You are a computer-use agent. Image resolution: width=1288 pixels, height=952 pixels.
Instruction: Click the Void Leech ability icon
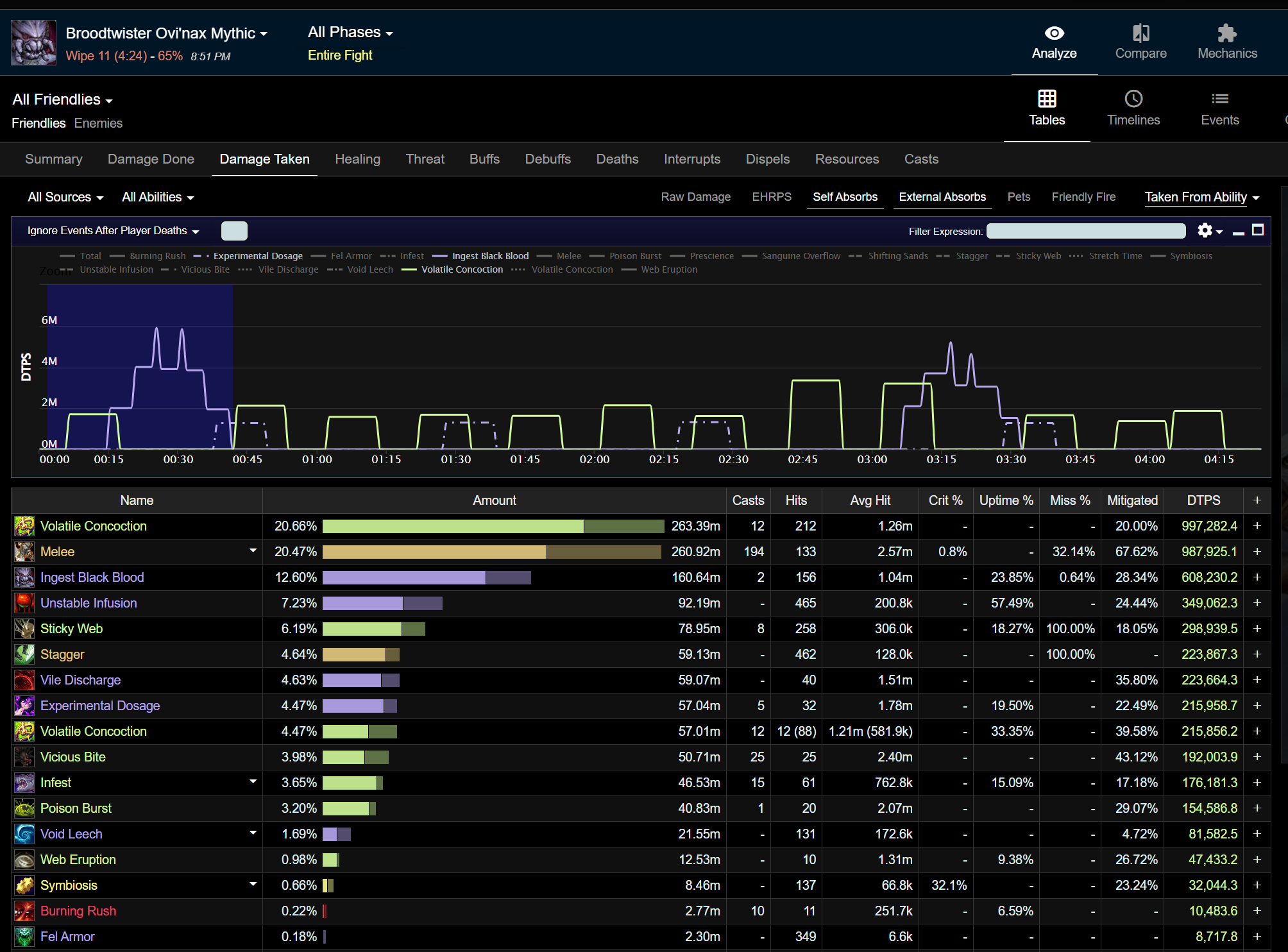(x=24, y=834)
